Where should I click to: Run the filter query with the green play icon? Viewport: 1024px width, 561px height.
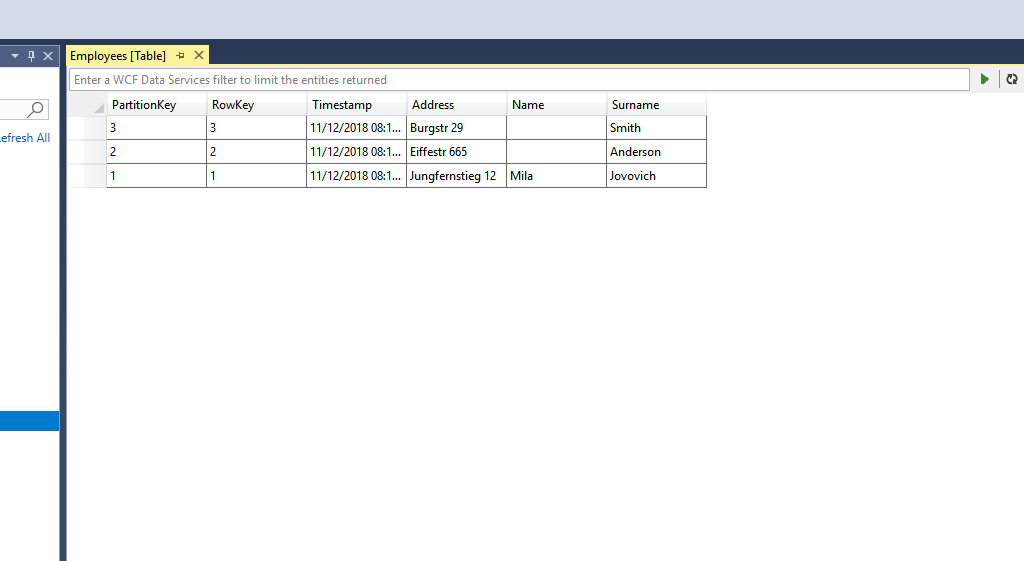[x=985, y=79]
